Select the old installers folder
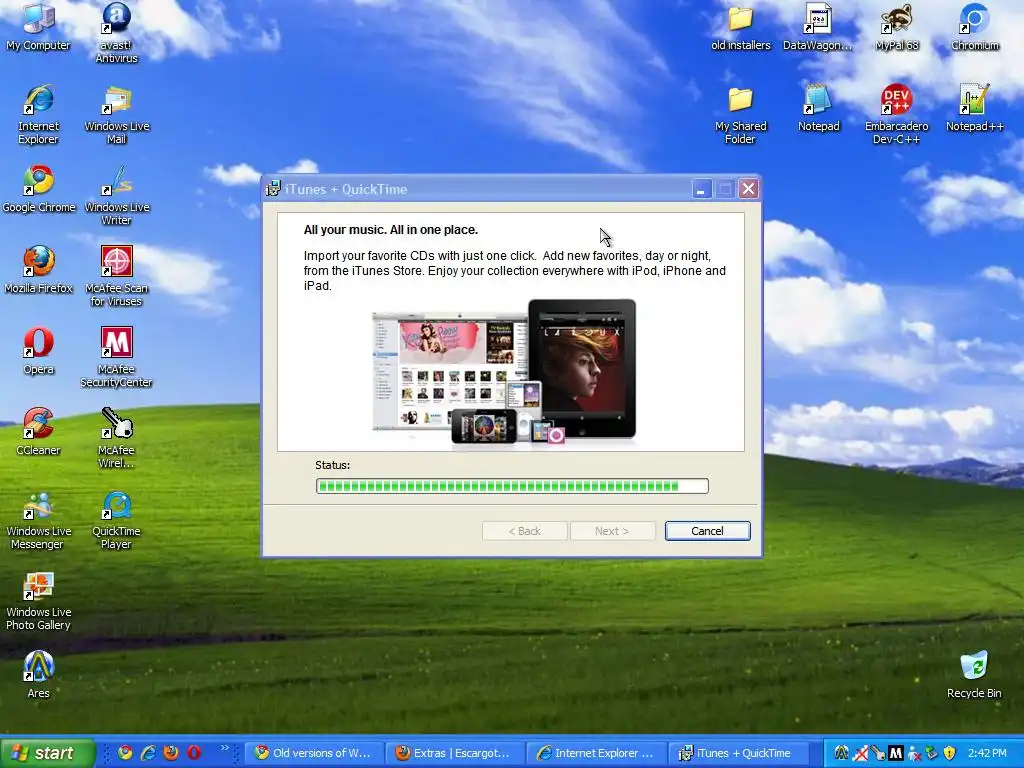The height and width of the screenshot is (768, 1024). point(741,27)
